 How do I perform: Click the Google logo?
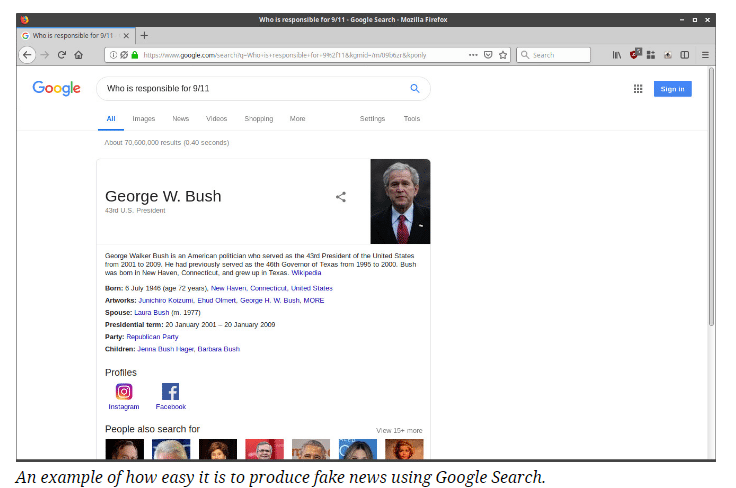[x=56, y=88]
